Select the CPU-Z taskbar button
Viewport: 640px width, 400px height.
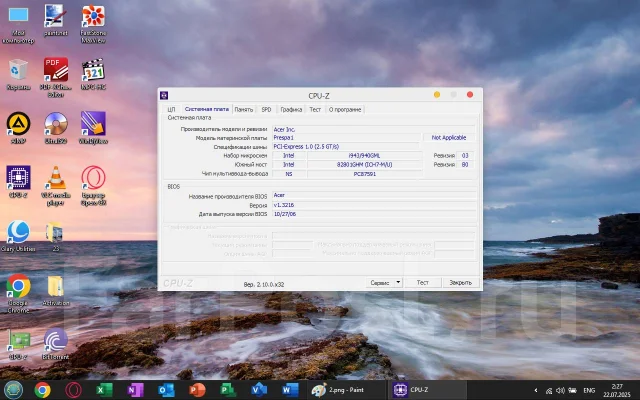pos(427,390)
